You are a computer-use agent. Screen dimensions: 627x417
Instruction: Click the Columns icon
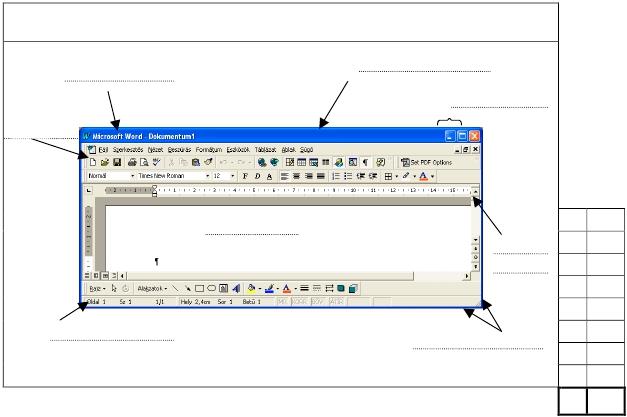pos(326,162)
